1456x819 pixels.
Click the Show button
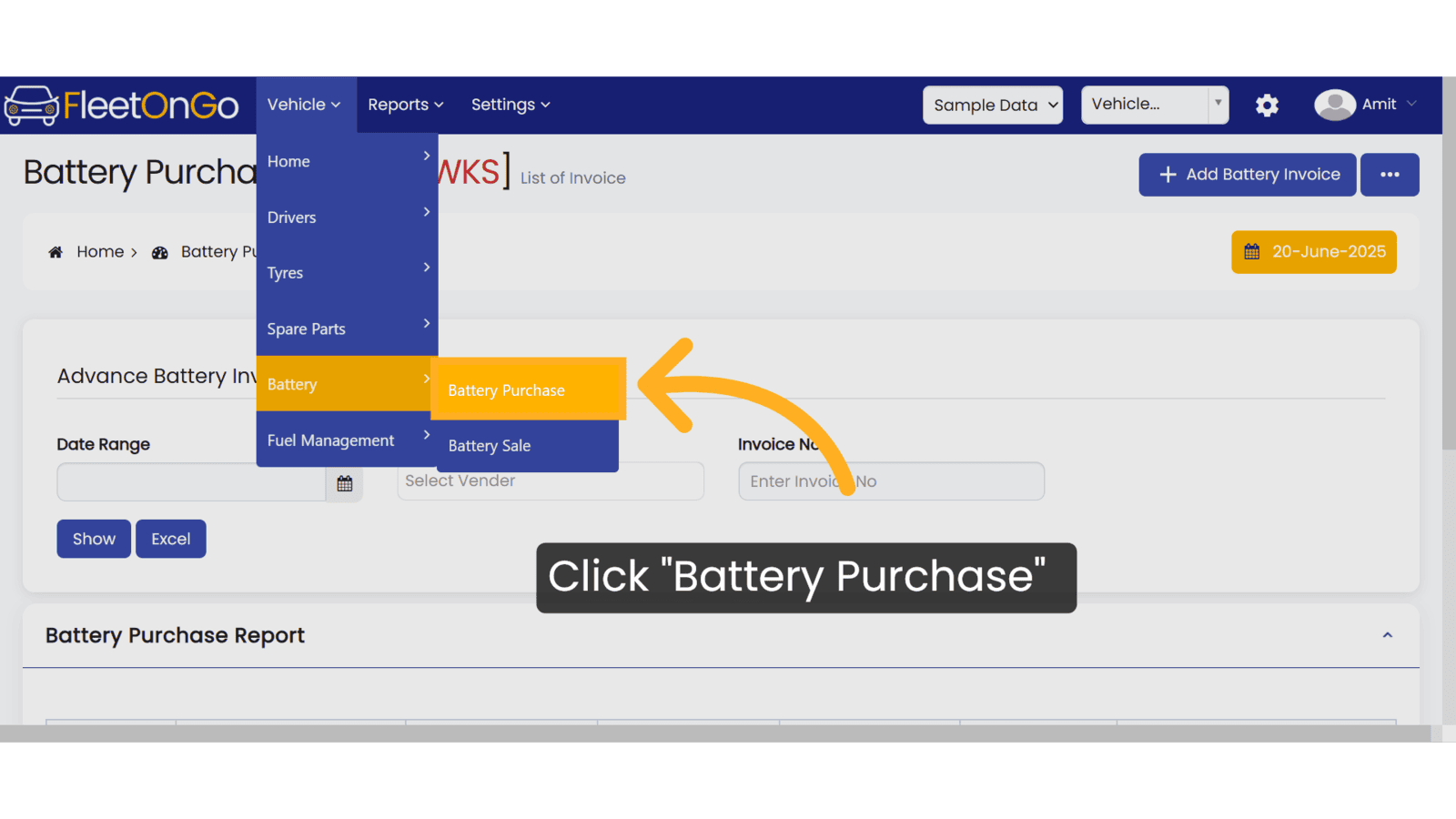pyautogui.click(x=94, y=539)
